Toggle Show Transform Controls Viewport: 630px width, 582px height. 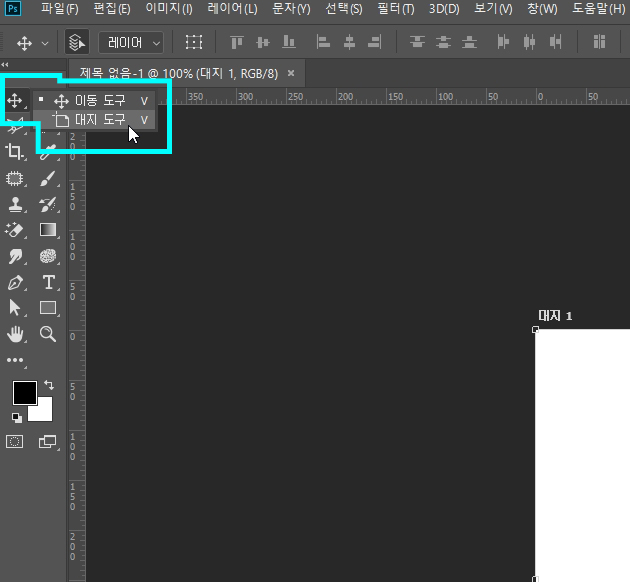click(x=194, y=42)
